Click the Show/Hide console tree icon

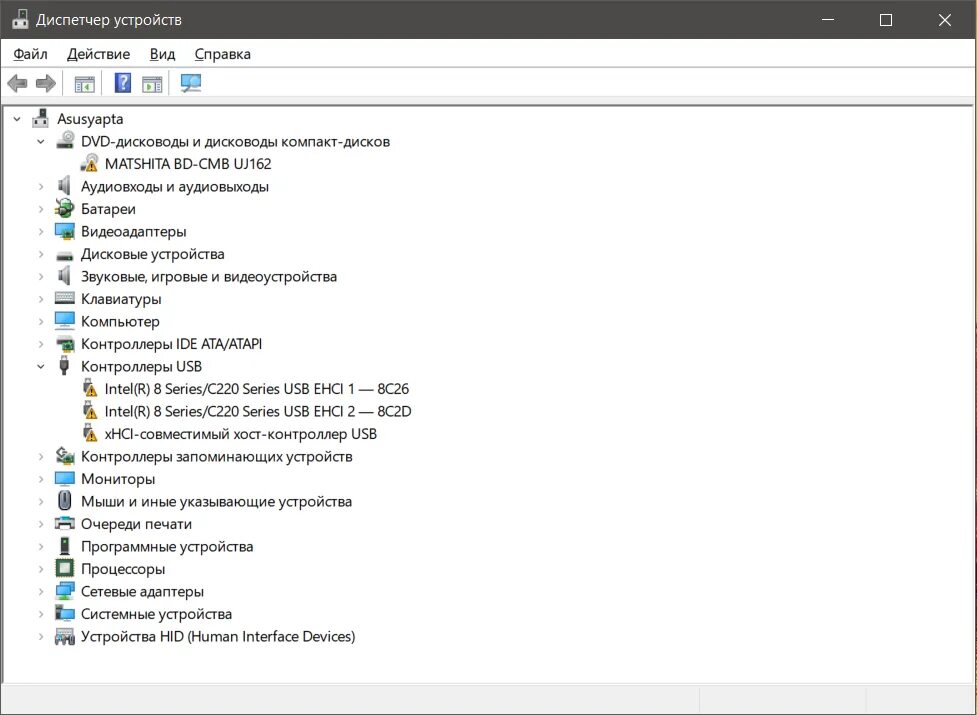click(85, 83)
